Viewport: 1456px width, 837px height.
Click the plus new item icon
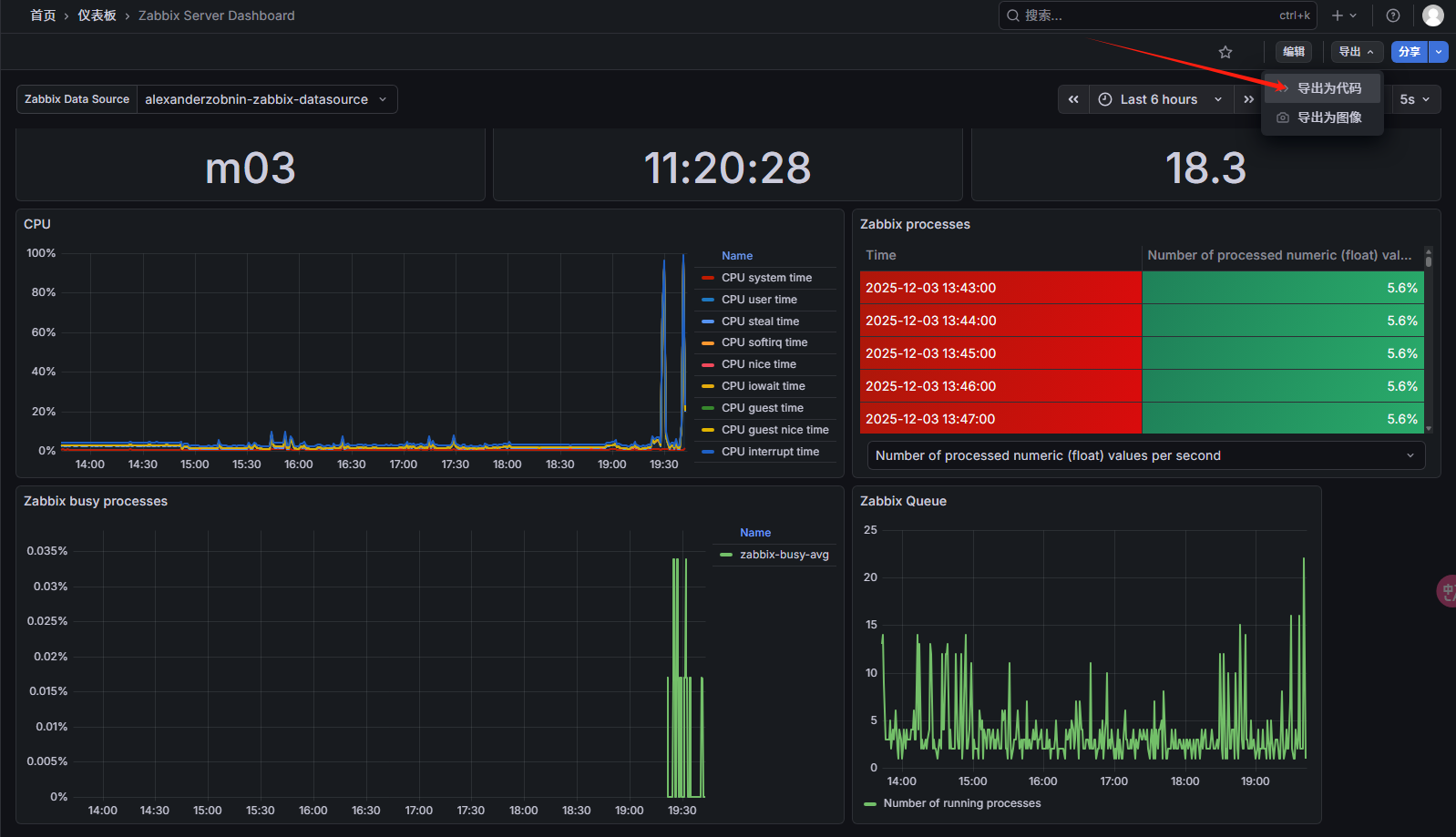coord(1338,15)
